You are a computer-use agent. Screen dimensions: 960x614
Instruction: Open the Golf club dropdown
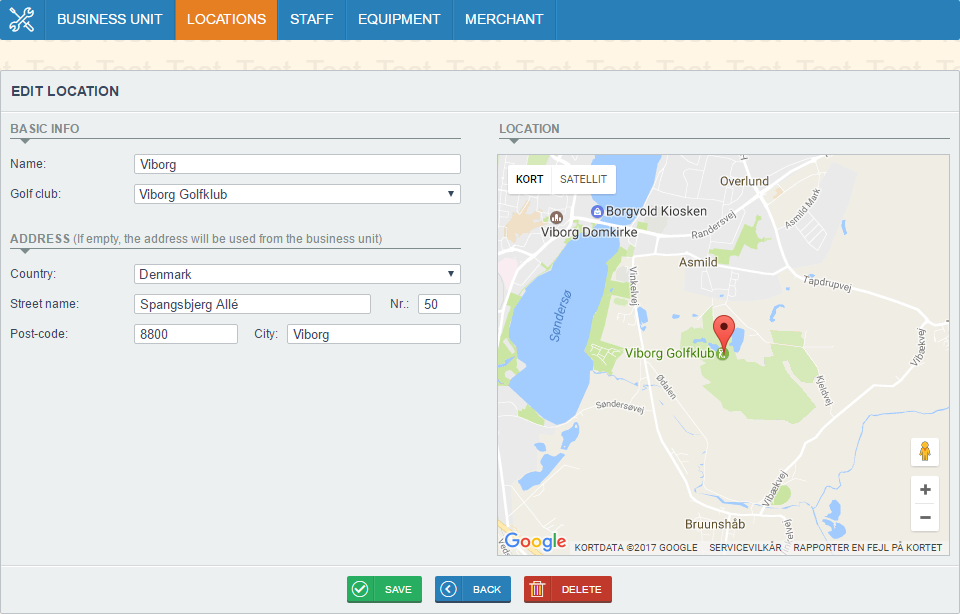[297, 194]
